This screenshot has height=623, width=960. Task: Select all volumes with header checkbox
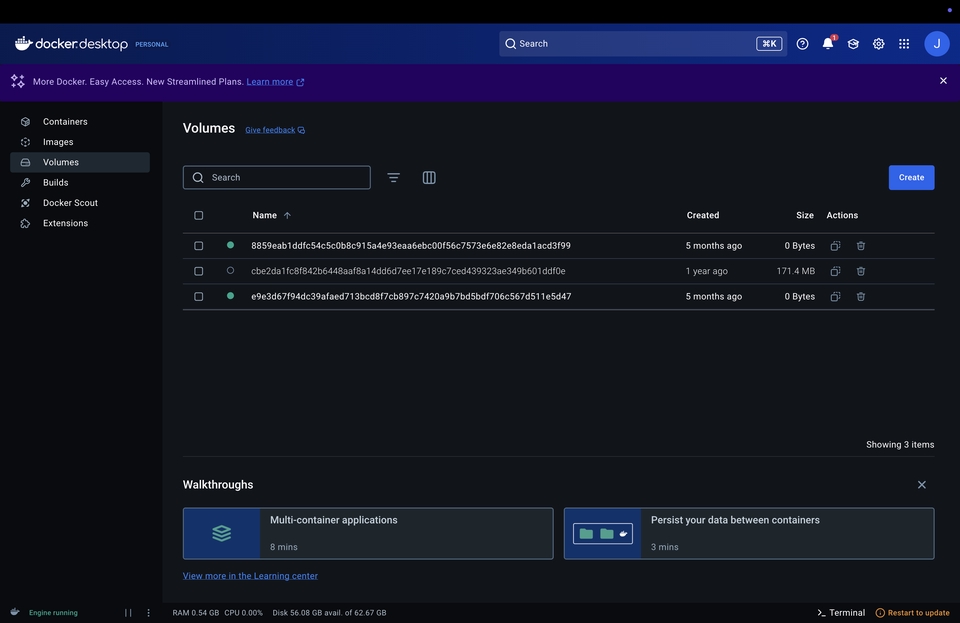(x=198, y=215)
